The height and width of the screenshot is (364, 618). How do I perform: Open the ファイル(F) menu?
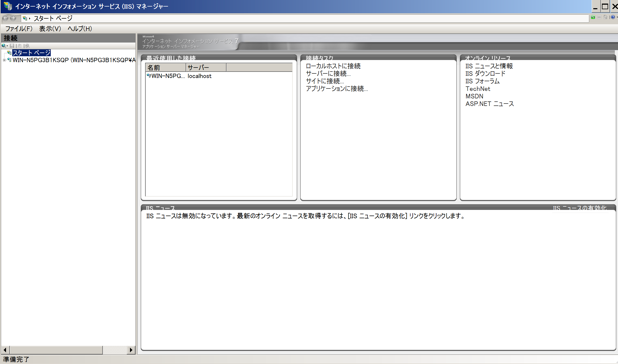click(19, 29)
